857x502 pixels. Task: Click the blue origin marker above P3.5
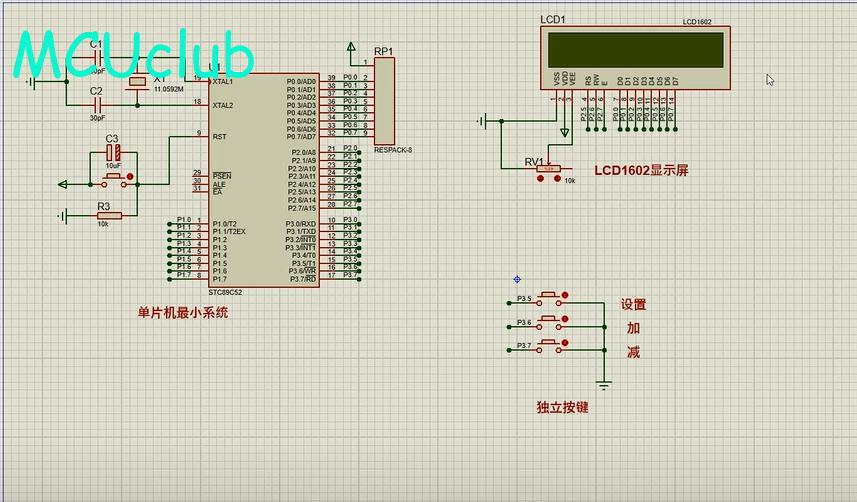click(517, 279)
